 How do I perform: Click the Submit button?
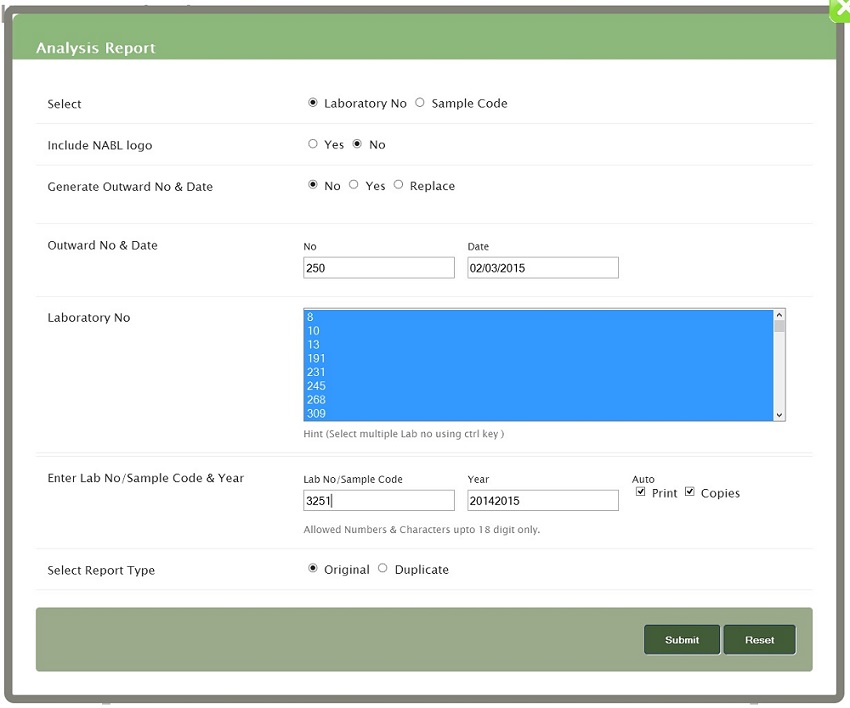(x=682, y=640)
